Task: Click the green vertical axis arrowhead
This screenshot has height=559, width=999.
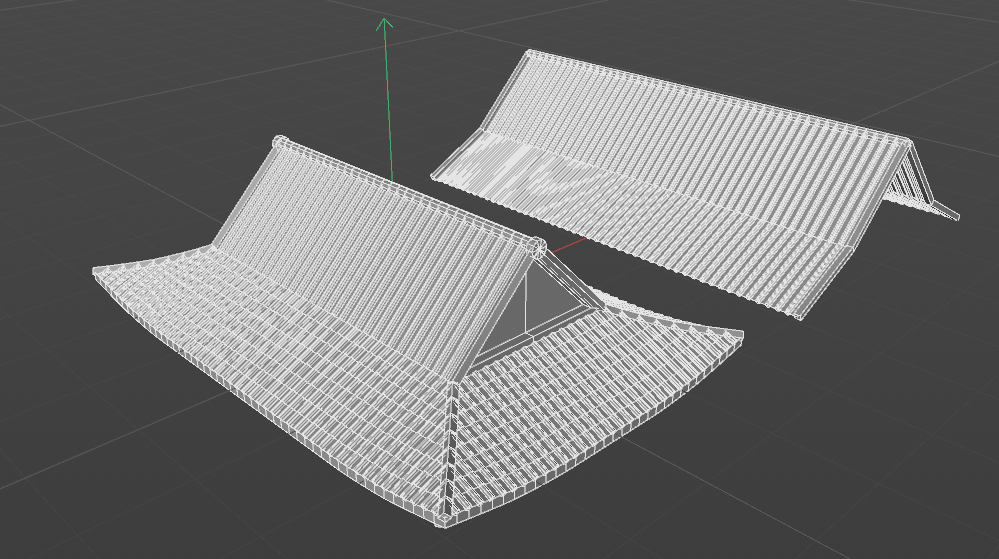Action: [384, 24]
